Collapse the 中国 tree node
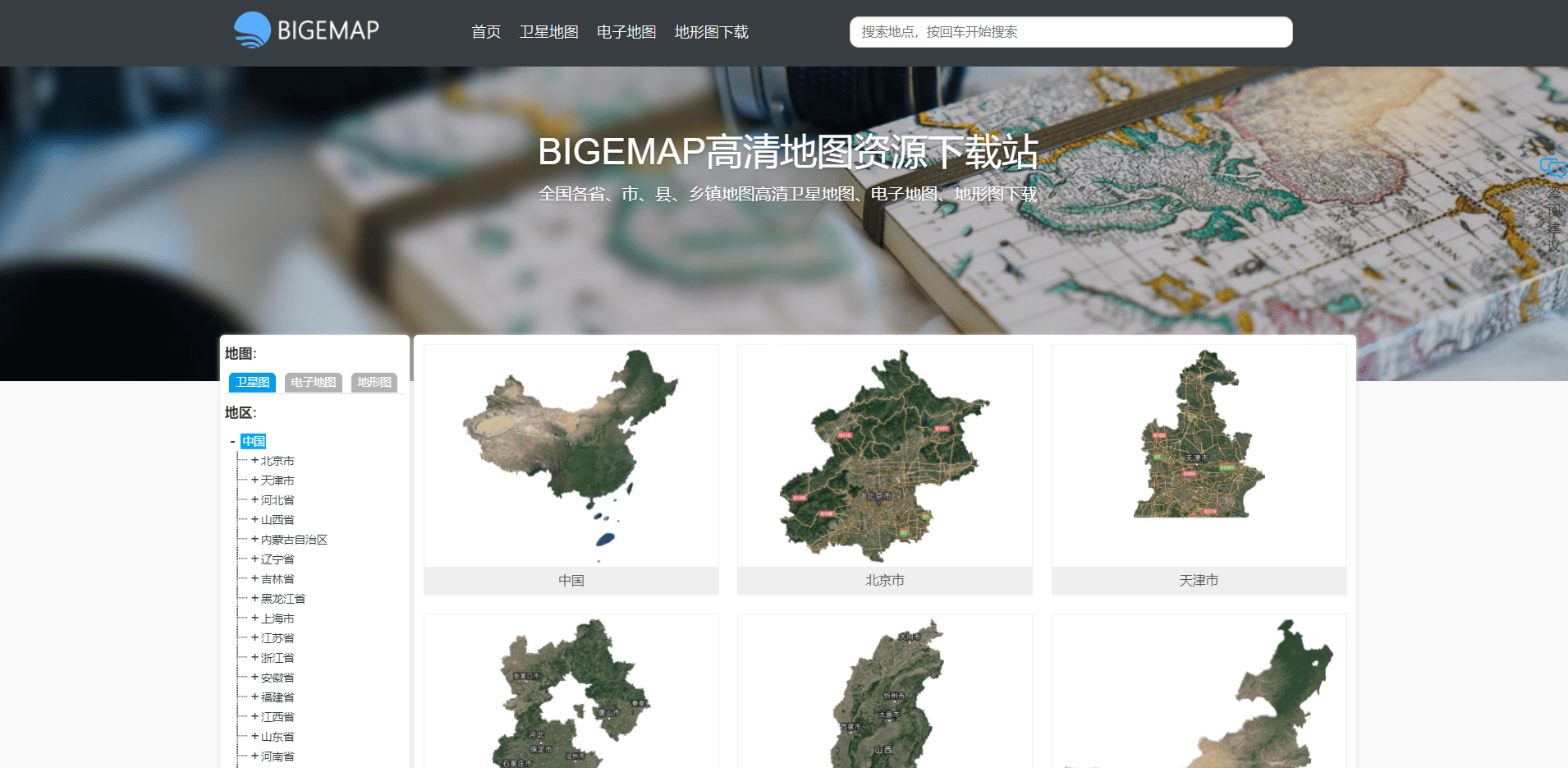This screenshot has width=1568, height=768. (232, 442)
